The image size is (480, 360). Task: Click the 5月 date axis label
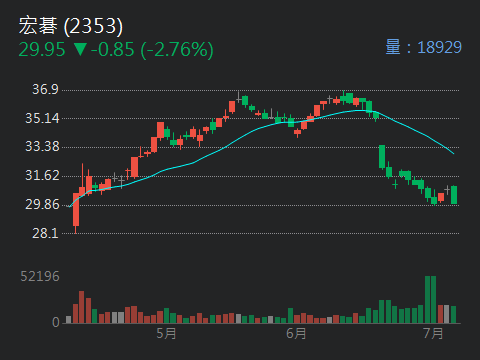166,333
